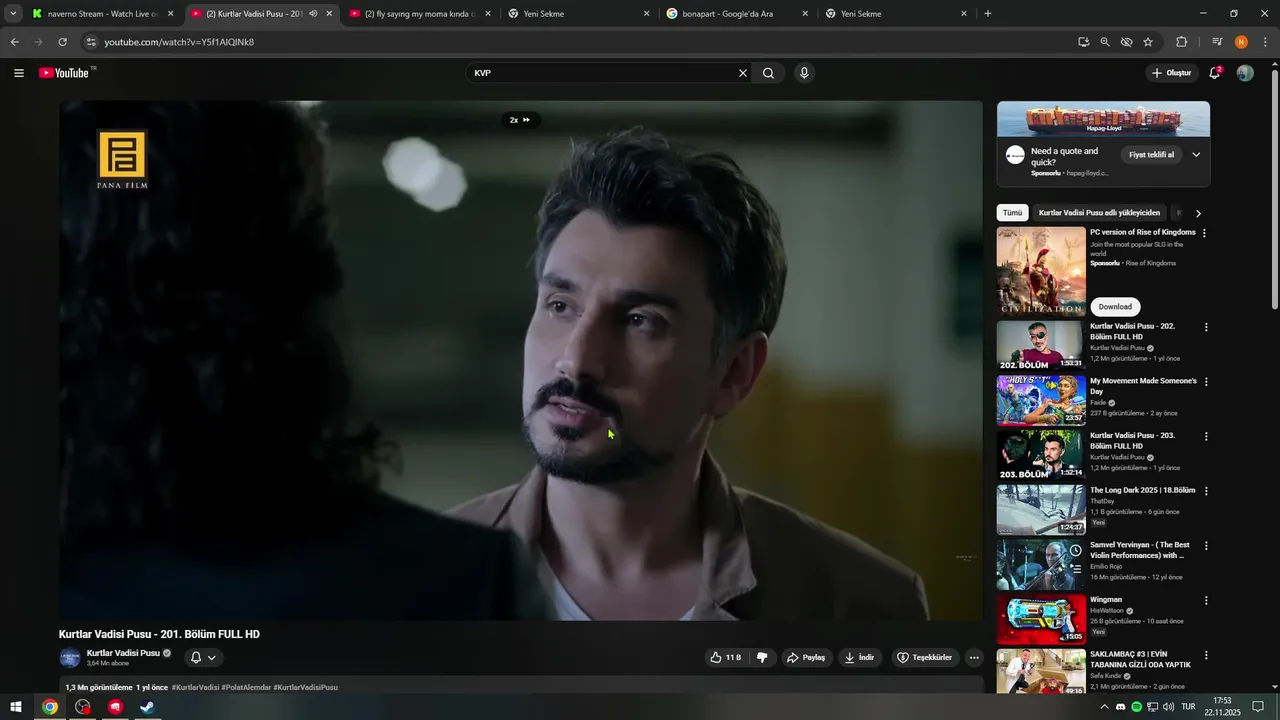Open options for Kurtlar Vadisi 202 video
This screenshot has width=1280, height=720.
(x=1206, y=327)
